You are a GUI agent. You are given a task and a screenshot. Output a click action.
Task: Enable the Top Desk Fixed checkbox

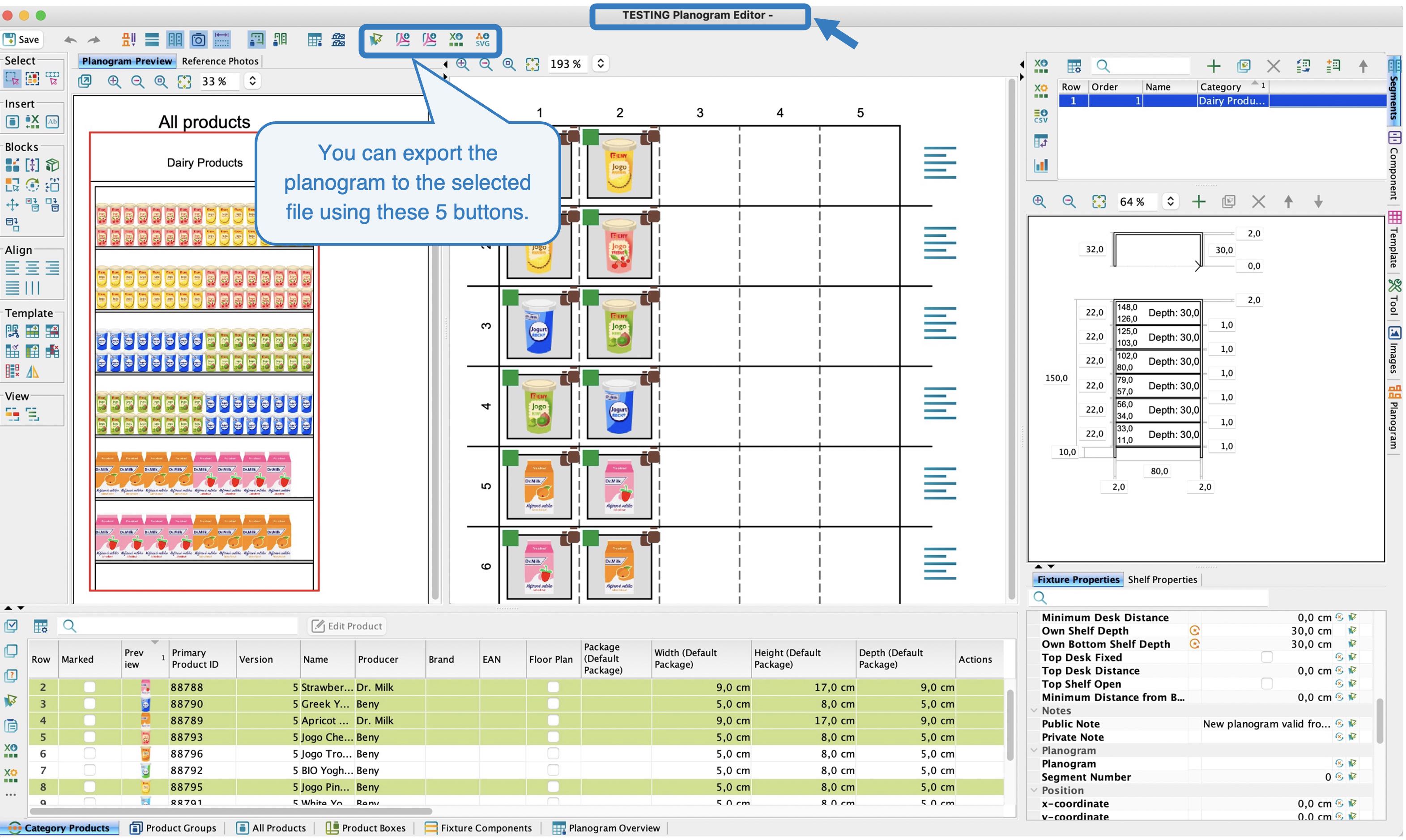[1267, 657]
